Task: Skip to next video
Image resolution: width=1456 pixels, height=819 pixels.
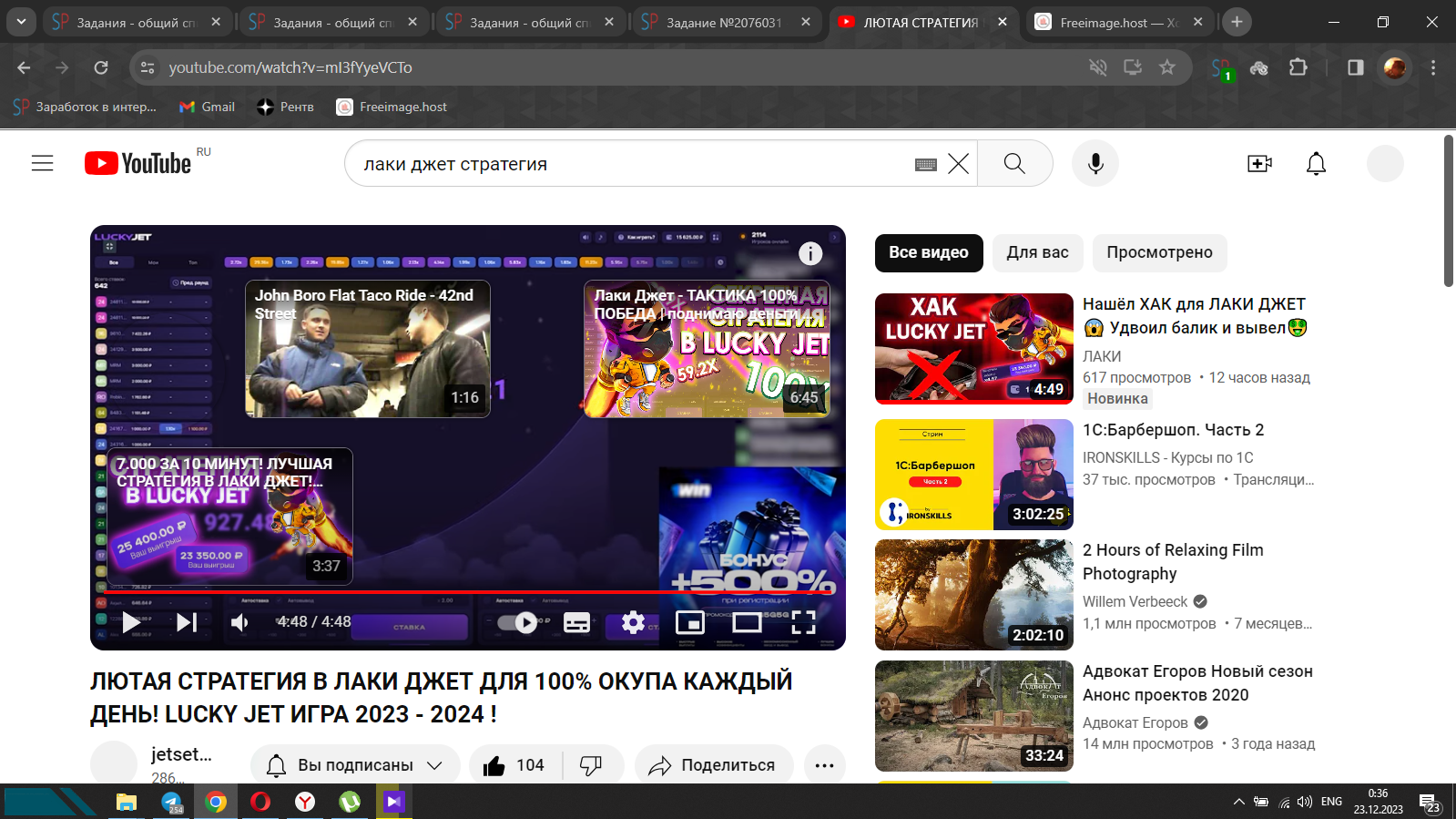Action: (x=187, y=622)
